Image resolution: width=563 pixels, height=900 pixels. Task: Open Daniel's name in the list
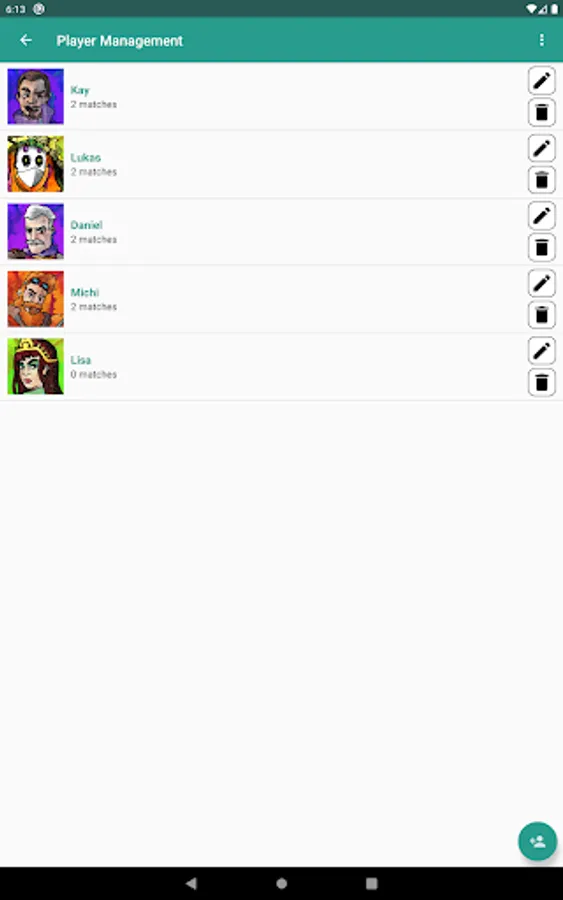click(86, 225)
